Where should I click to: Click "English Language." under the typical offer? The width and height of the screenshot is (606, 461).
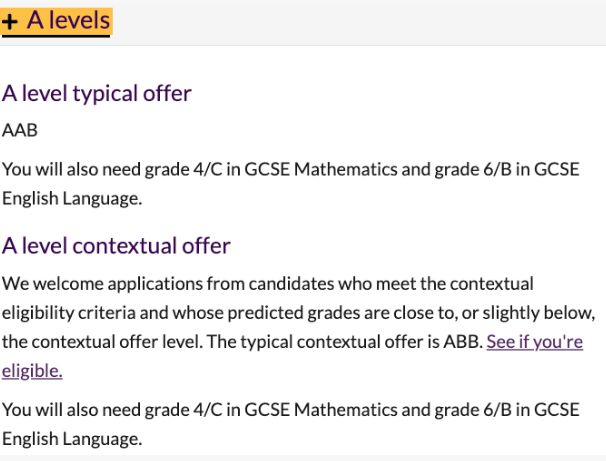point(72,198)
